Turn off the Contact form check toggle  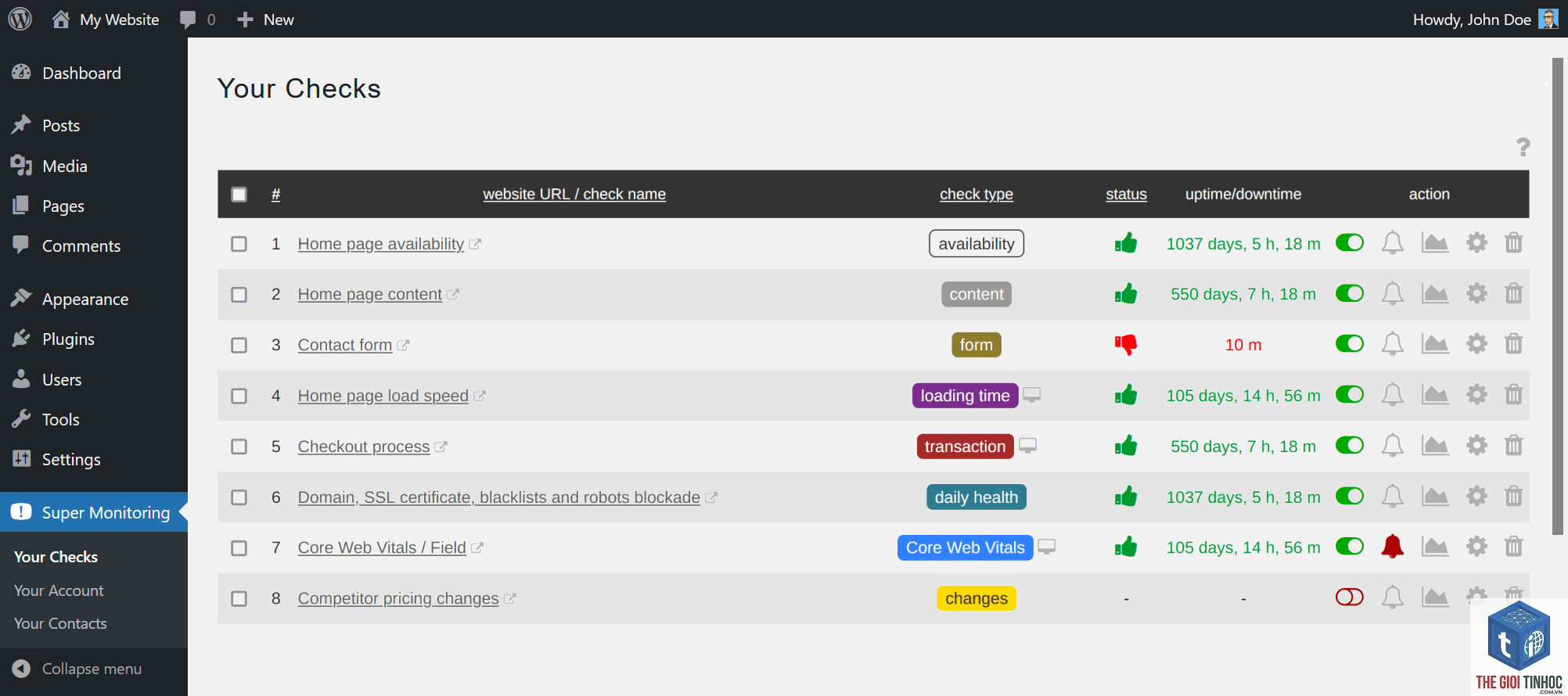pos(1349,343)
